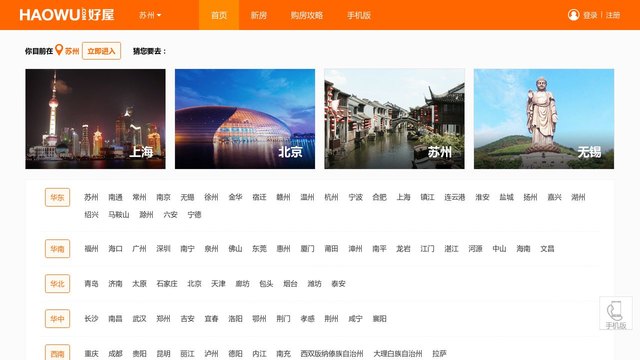
Task: Open the 新房 navigation tab
Action: coord(258,15)
